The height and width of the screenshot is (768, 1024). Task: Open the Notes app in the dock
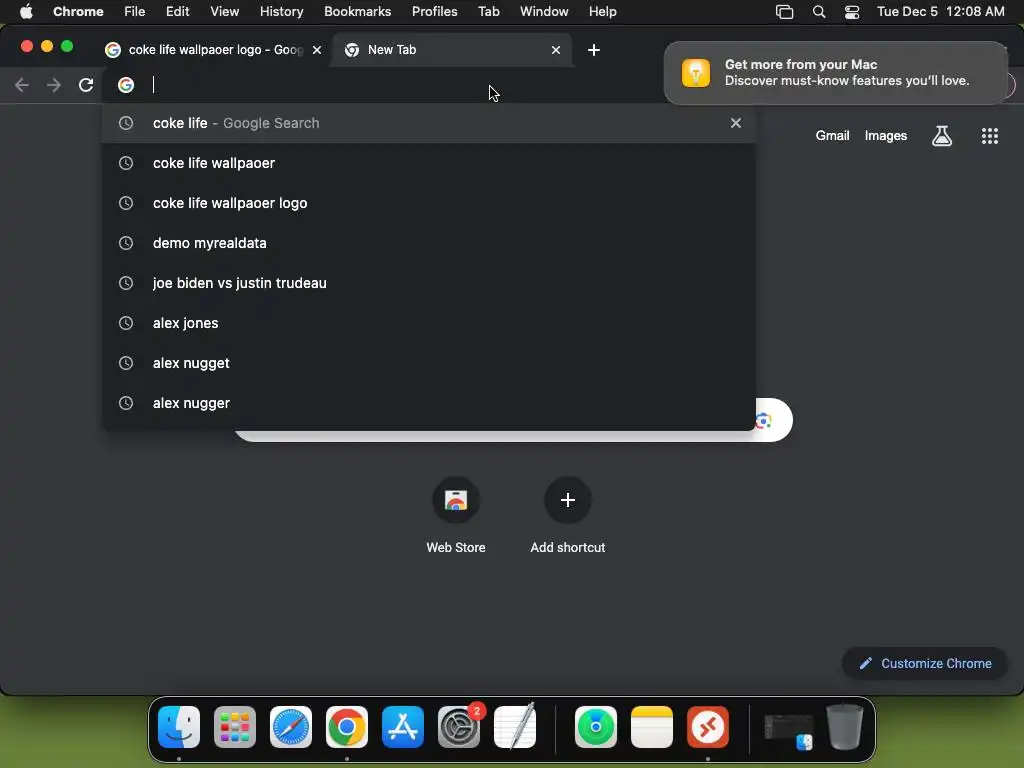coord(652,727)
